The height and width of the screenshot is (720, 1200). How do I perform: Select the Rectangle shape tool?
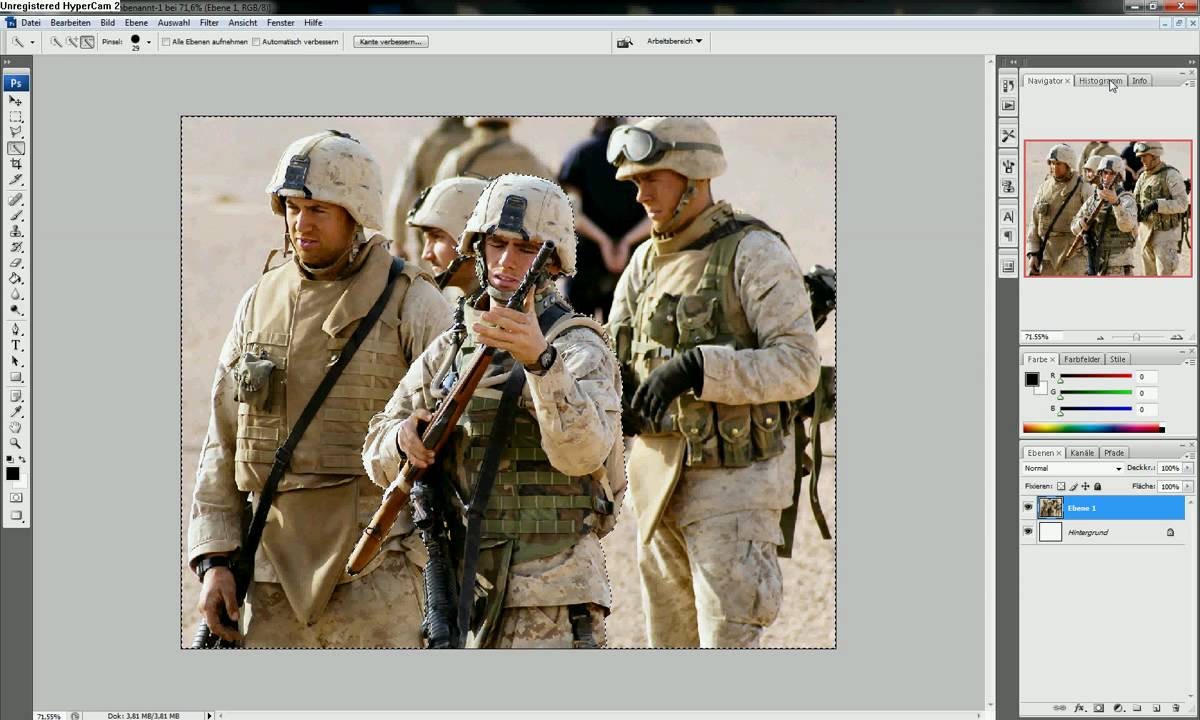[x=16, y=377]
